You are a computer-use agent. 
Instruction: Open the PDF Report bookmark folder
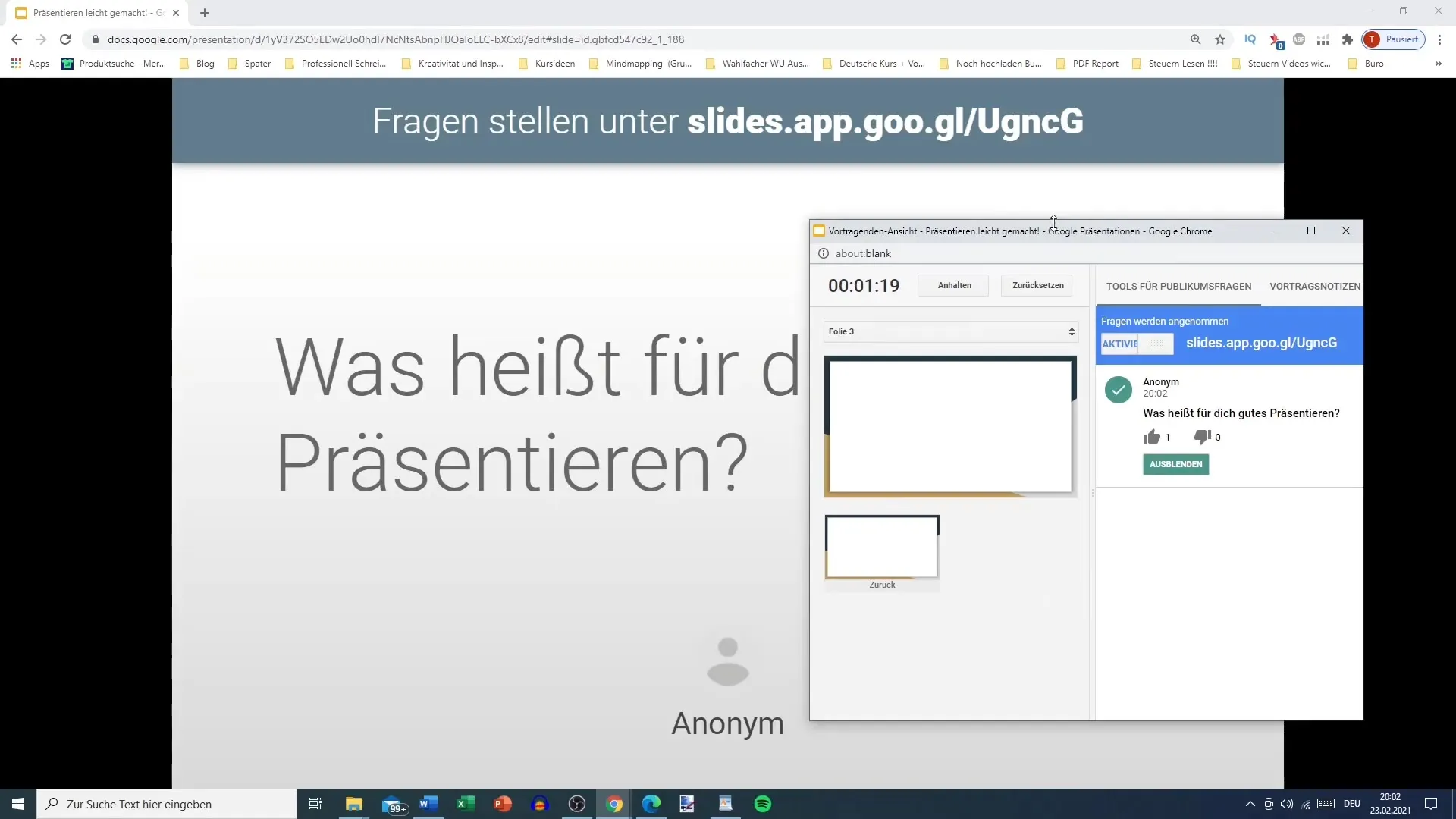(1087, 64)
